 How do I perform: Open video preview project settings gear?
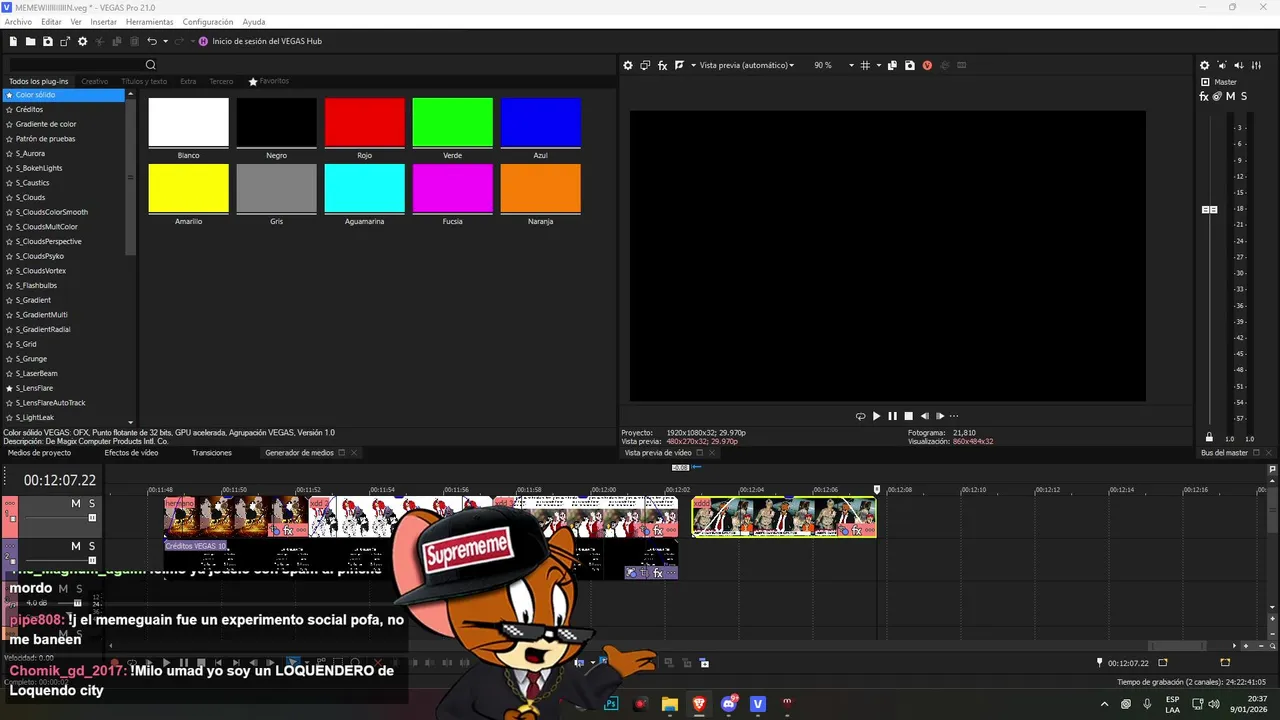coord(628,65)
